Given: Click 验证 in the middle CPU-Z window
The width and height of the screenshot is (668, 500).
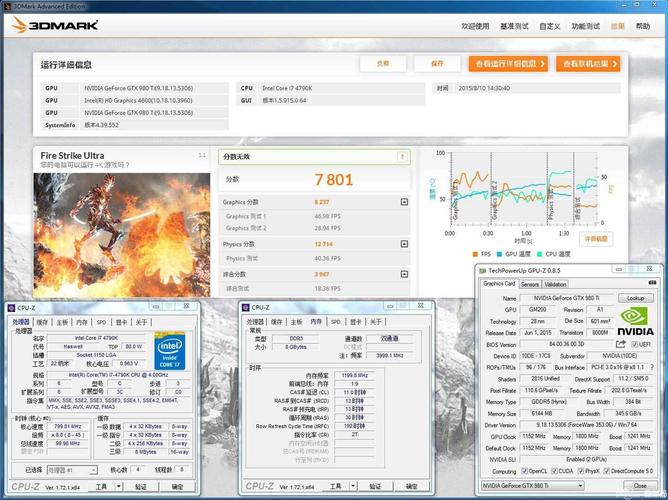Looking at the screenshot, I should [x=375, y=486].
